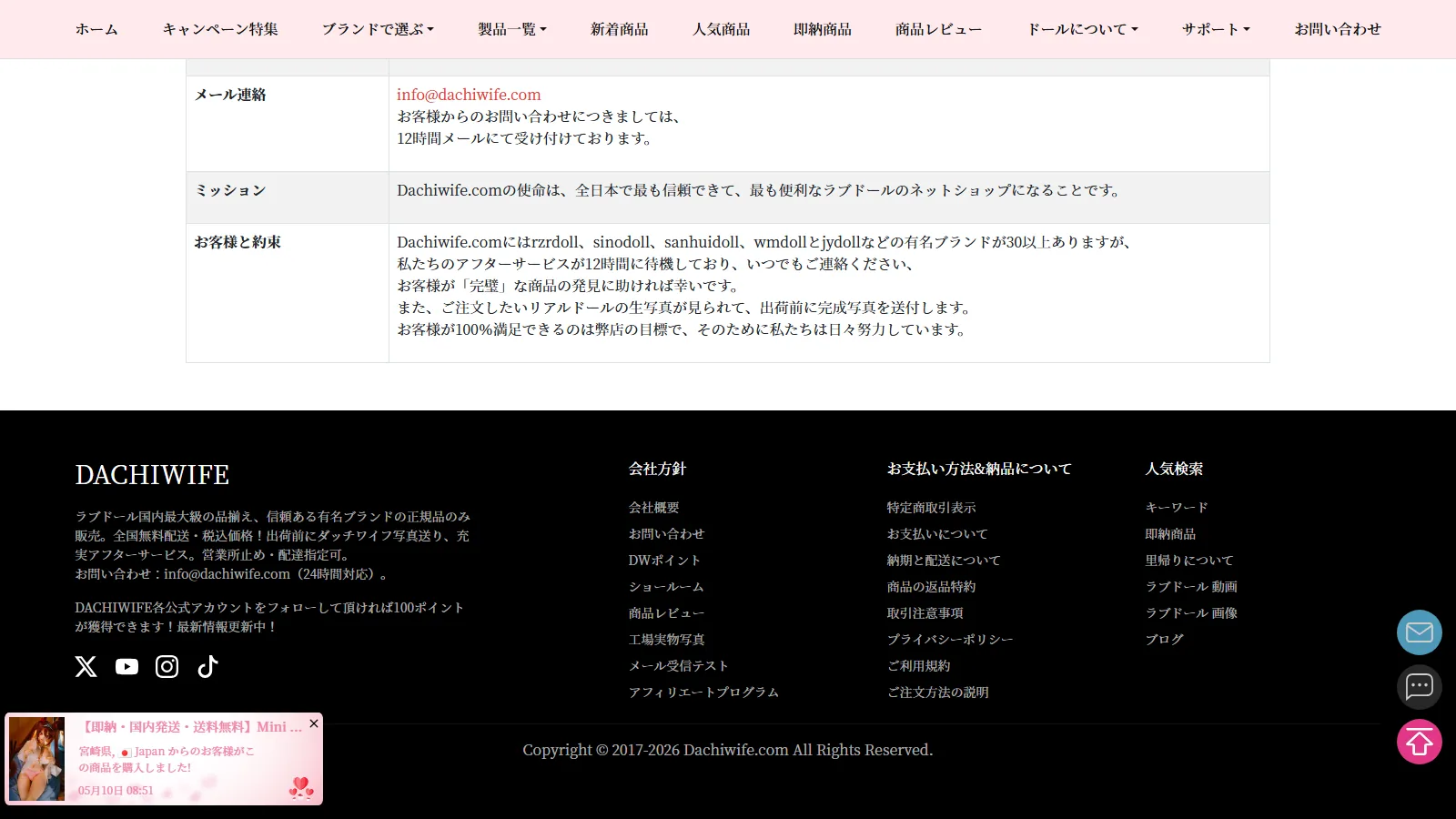Open the 取引注意事項 footer link
The width and height of the screenshot is (1456, 819).
(925, 613)
